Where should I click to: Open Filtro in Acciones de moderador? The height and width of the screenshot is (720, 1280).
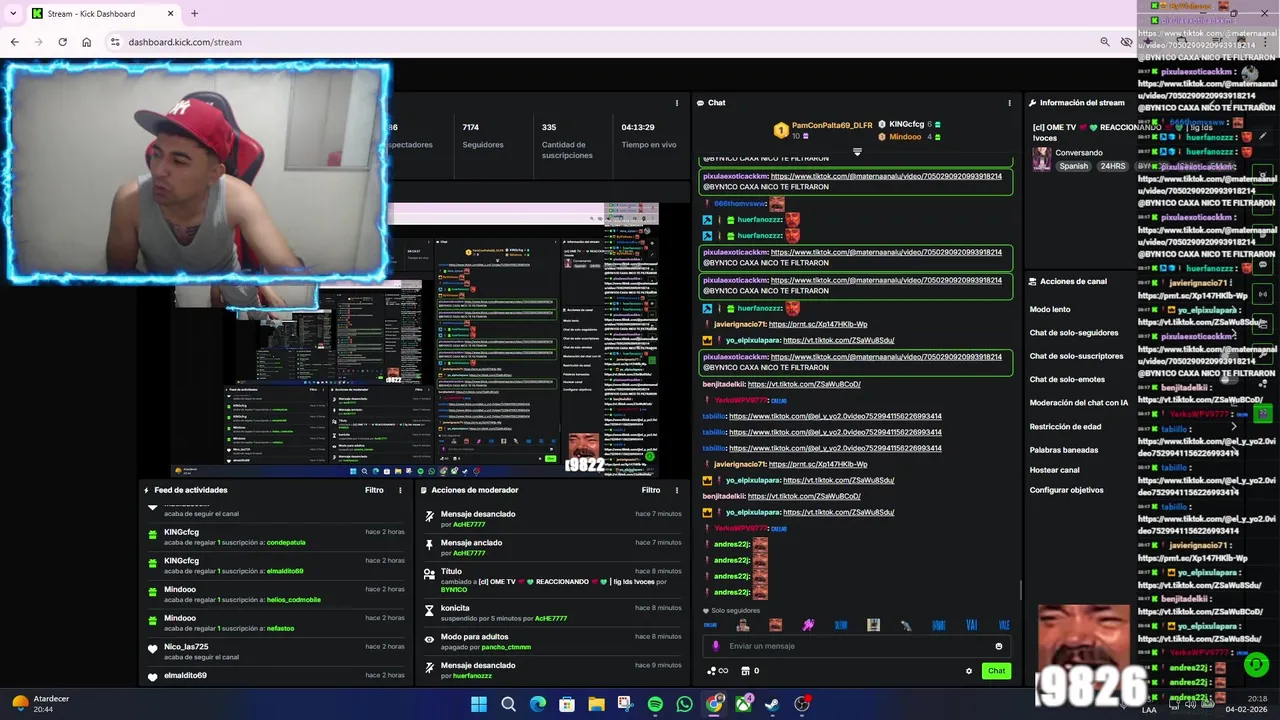[650, 490]
